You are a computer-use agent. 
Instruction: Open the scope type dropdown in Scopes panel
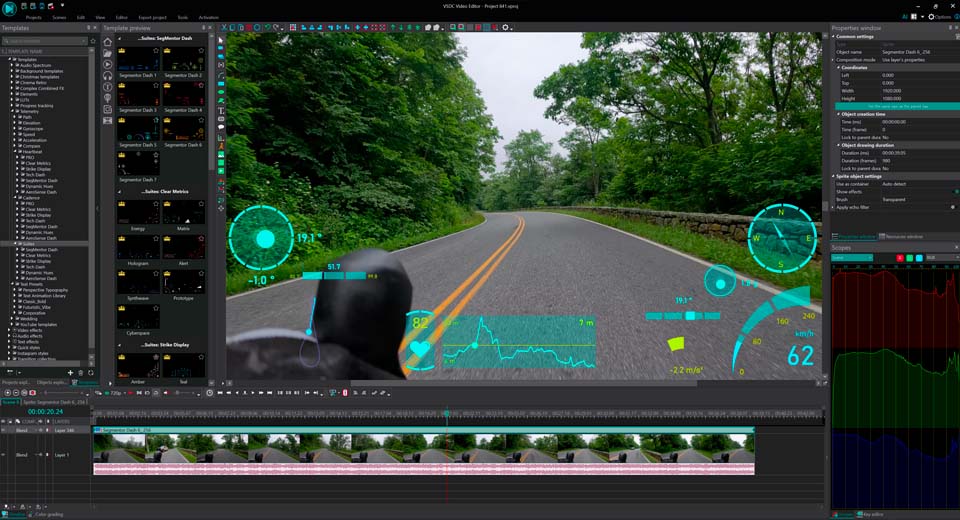pos(852,258)
